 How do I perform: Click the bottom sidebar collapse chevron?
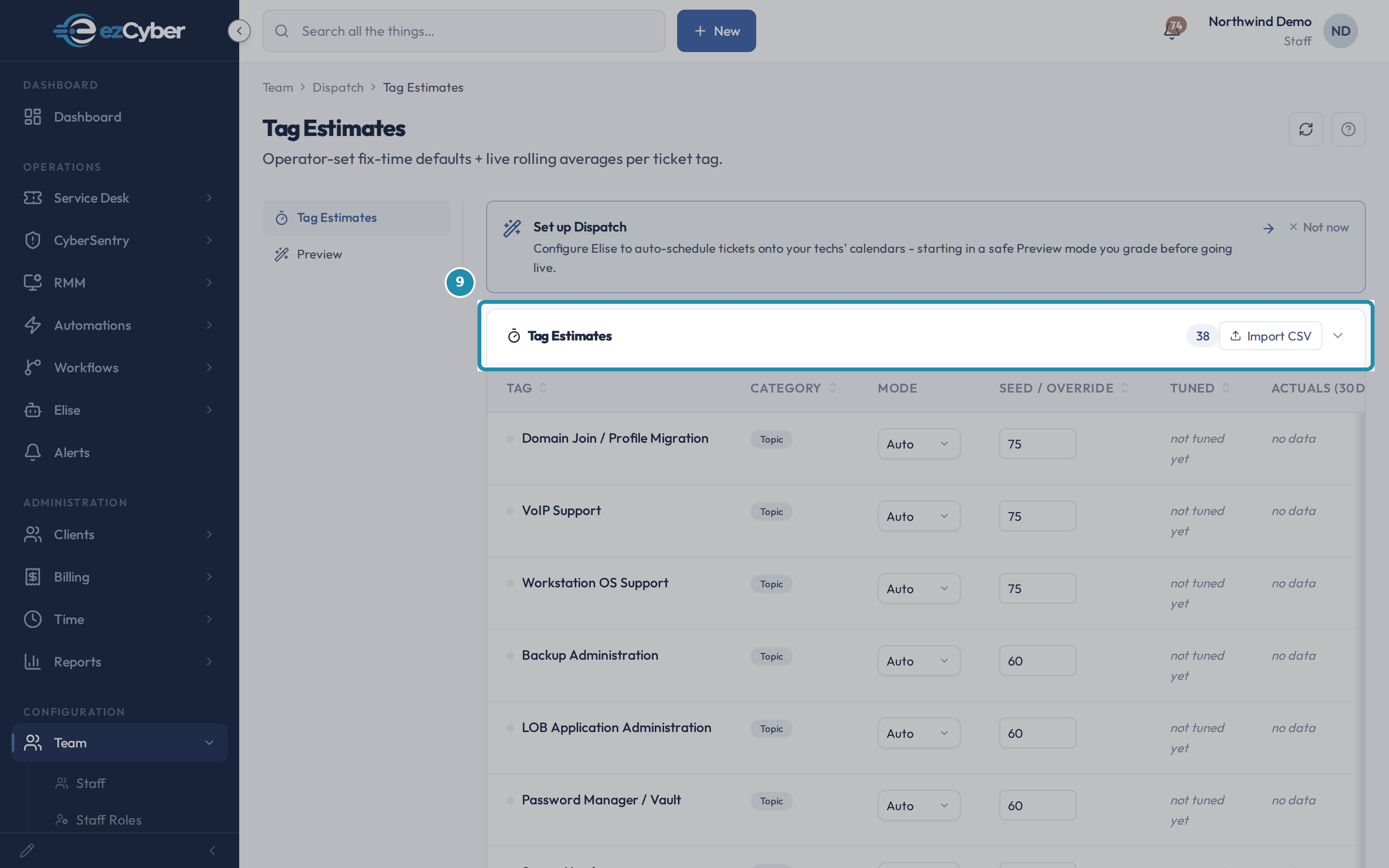212,850
